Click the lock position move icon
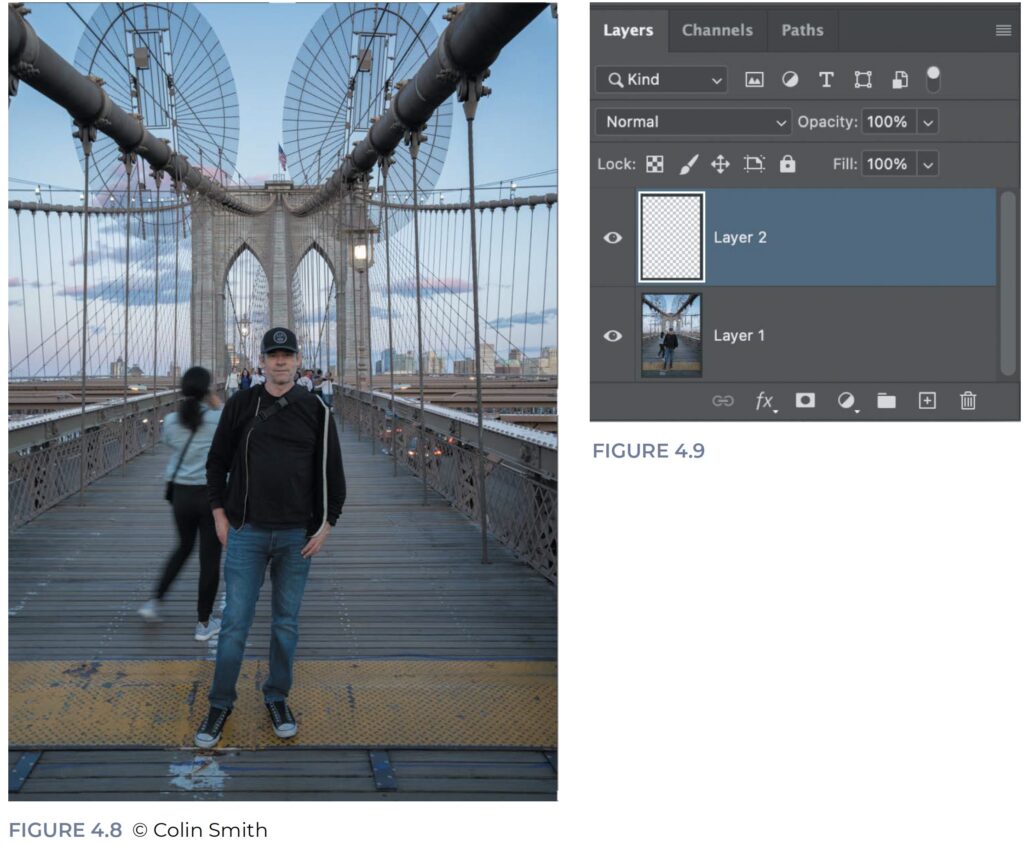Screen dimensions: 1024x846 [x=720, y=164]
